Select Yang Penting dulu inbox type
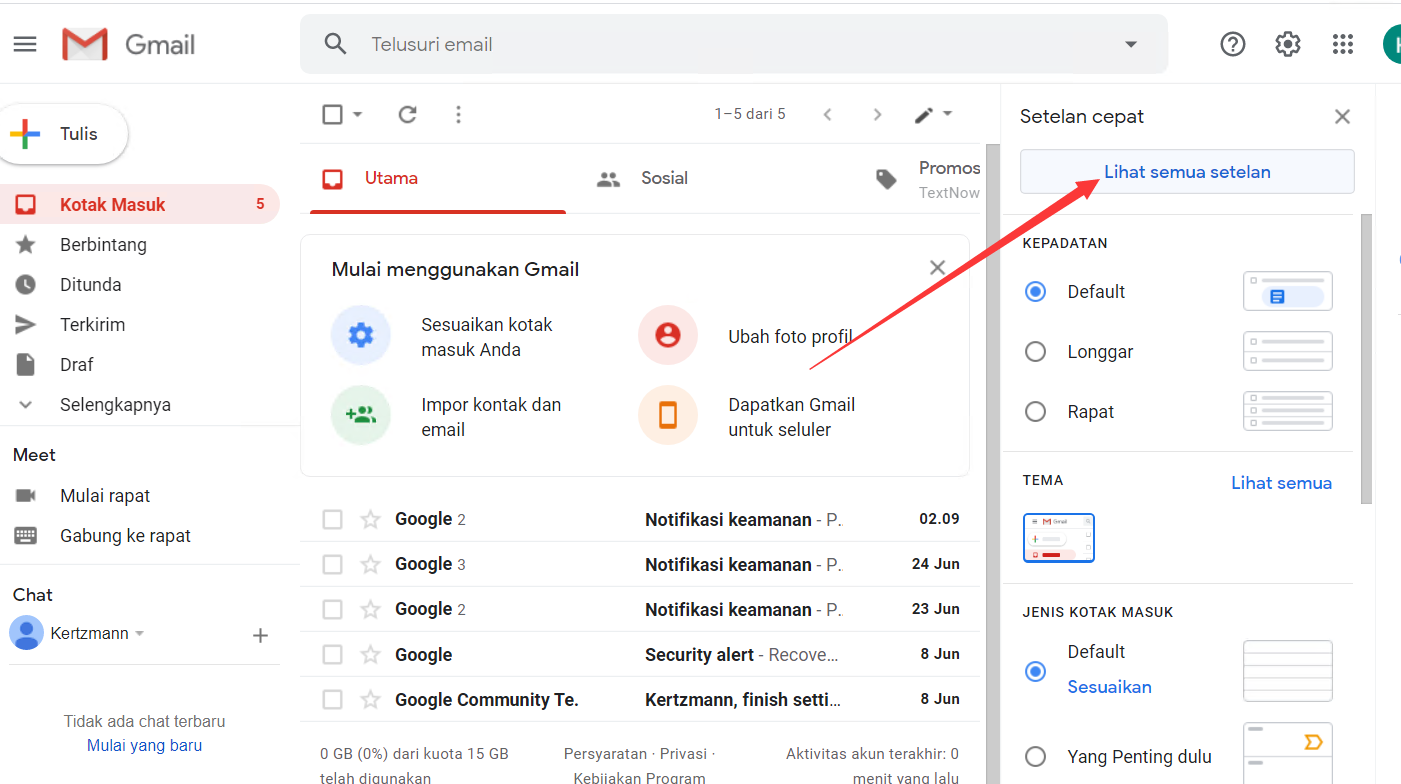 point(1036,757)
